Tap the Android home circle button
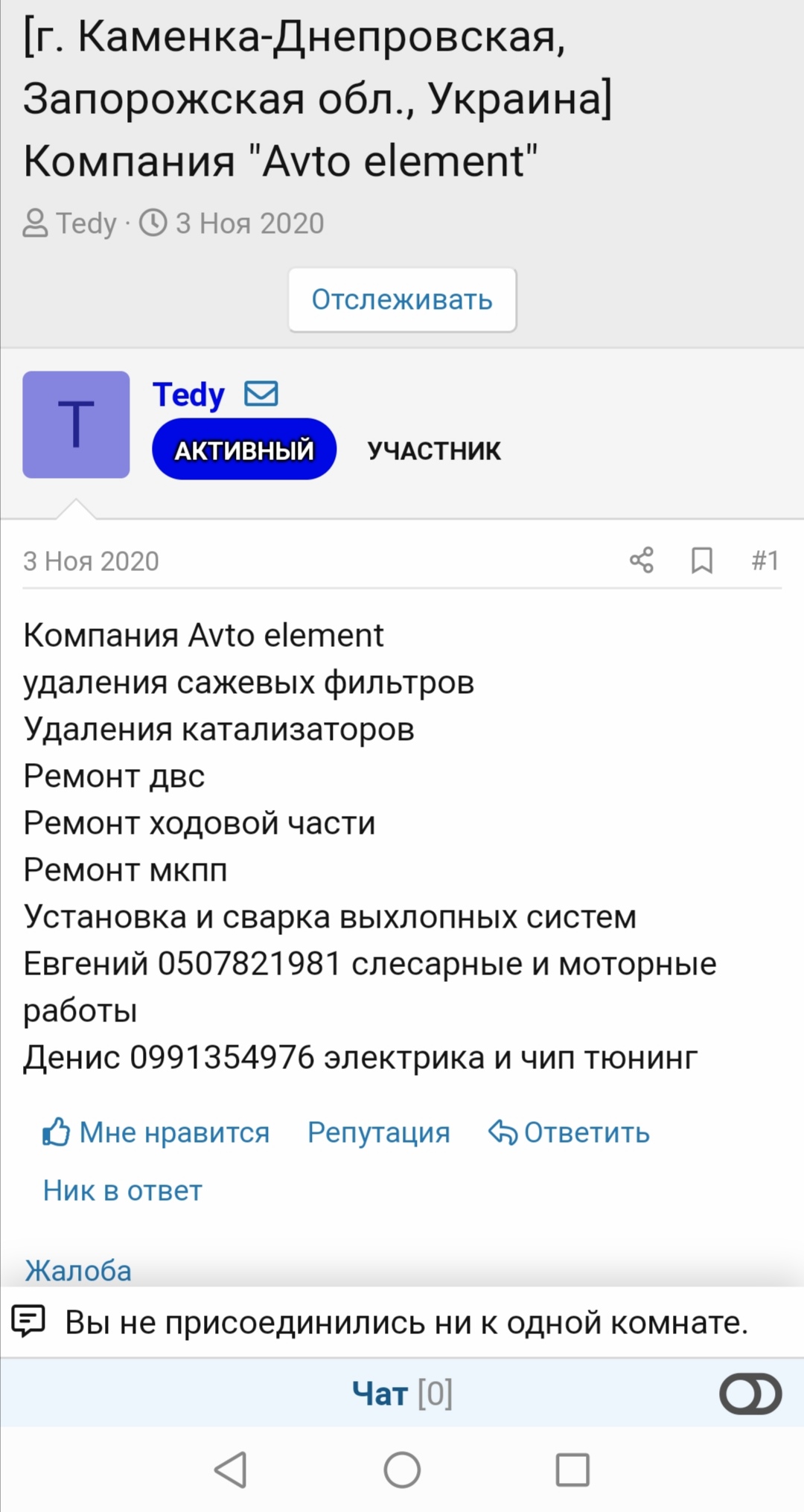 point(402,1470)
